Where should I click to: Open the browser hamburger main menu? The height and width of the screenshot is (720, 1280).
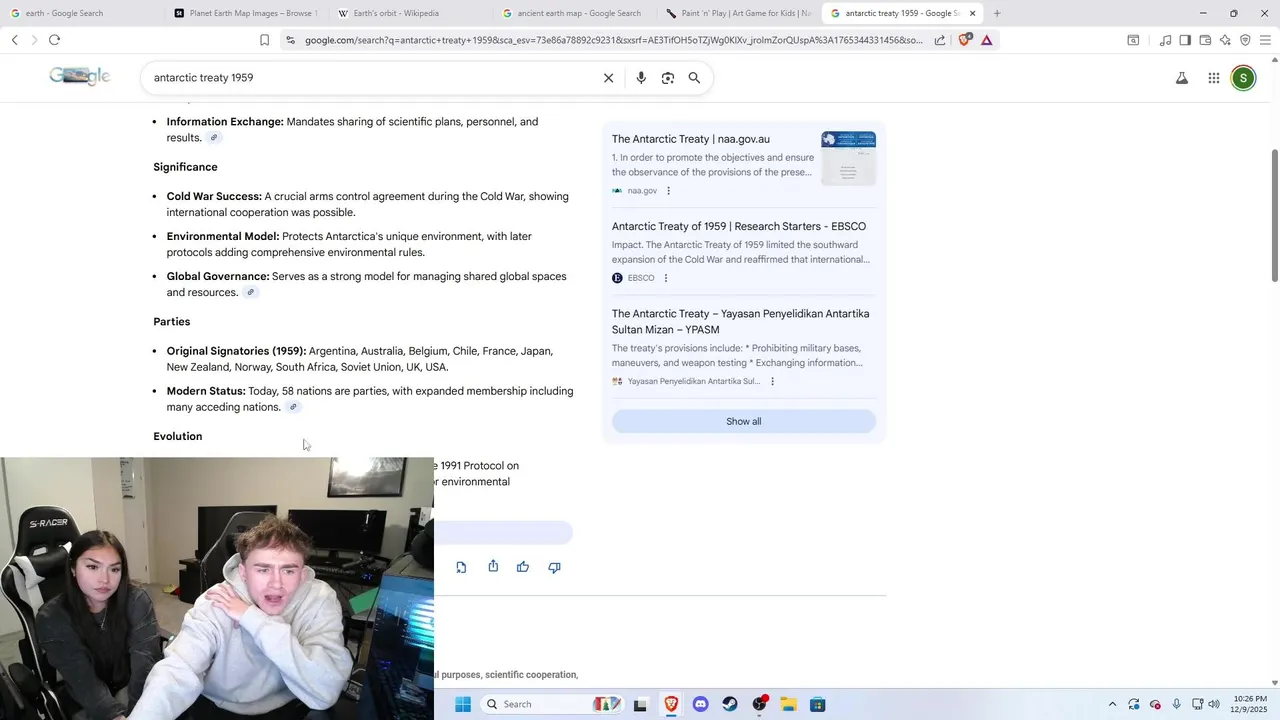coord(1265,40)
